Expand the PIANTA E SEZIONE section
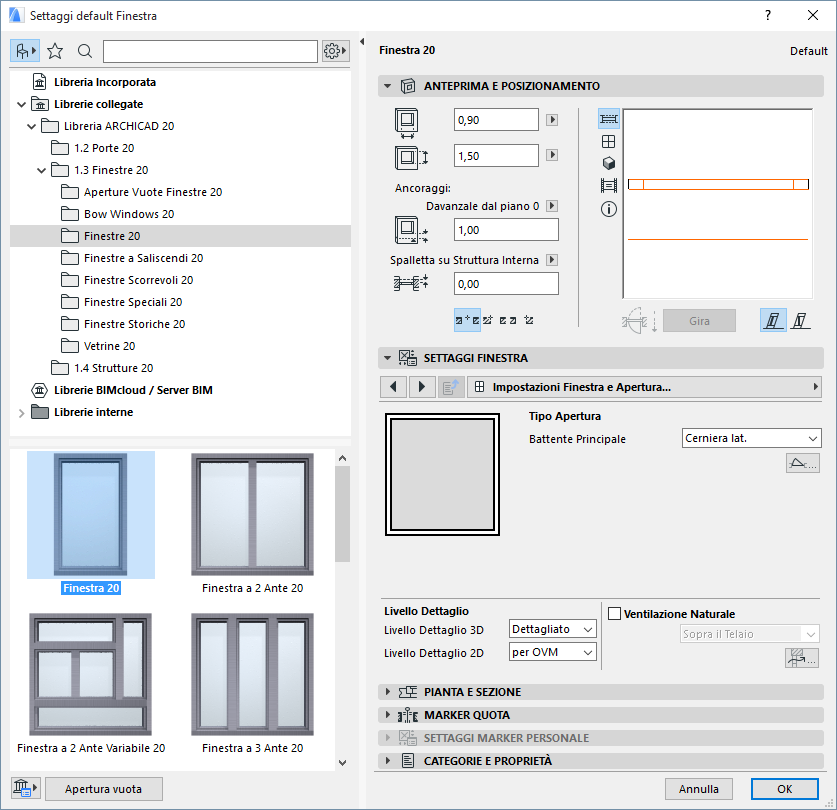The image size is (837, 810). pos(389,689)
